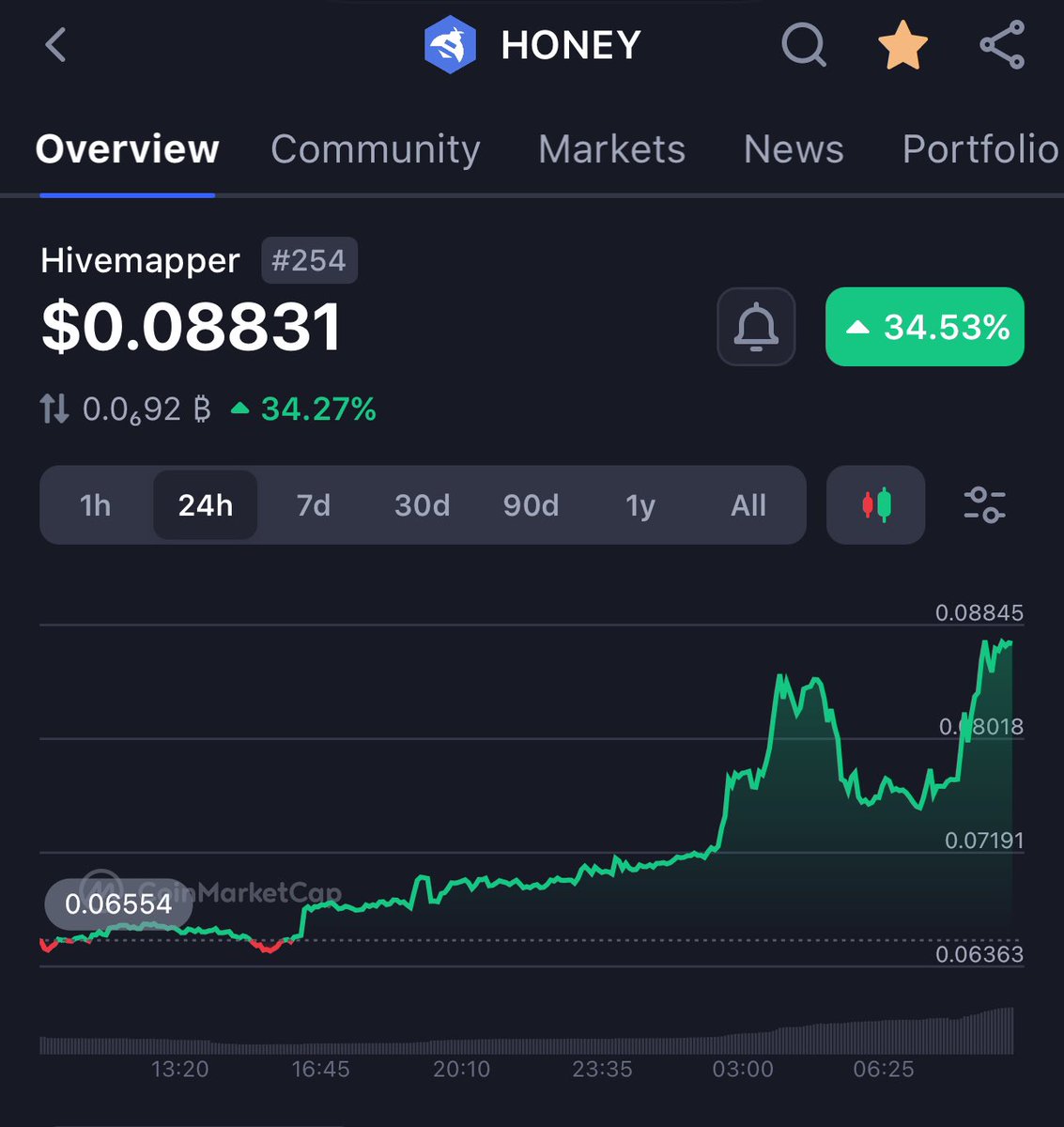Switch the chart to candlestick view

(x=874, y=505)
